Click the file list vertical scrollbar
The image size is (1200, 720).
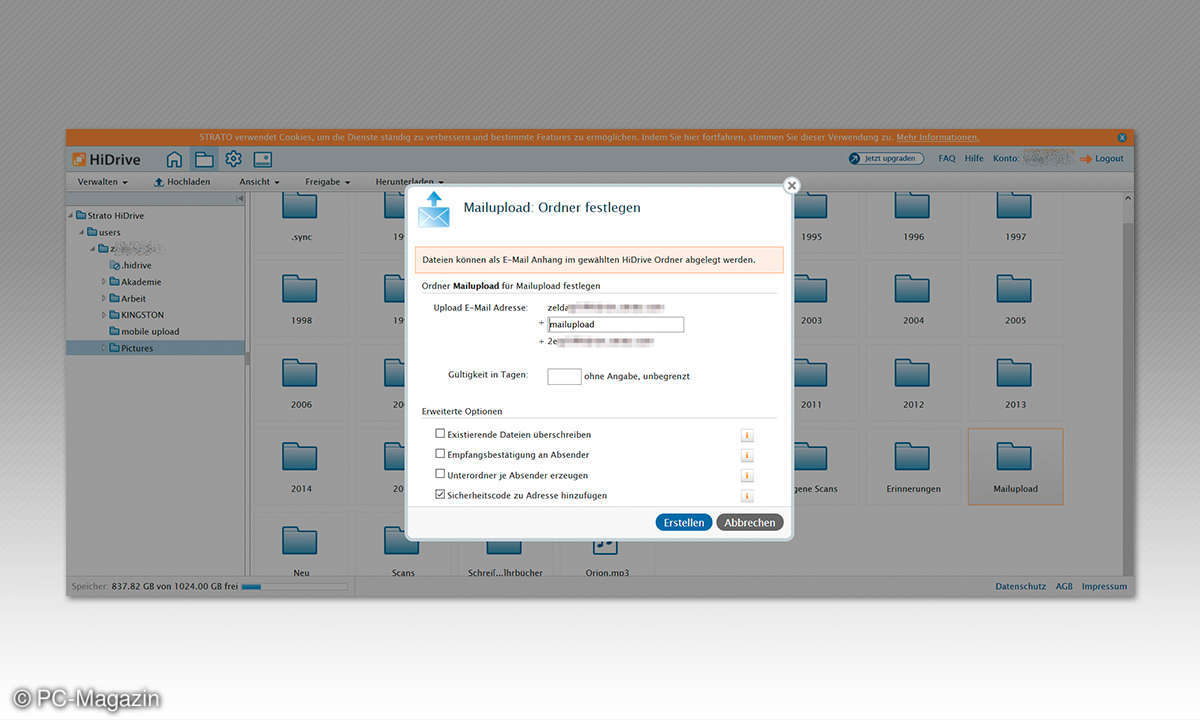tap(1129, 385)
